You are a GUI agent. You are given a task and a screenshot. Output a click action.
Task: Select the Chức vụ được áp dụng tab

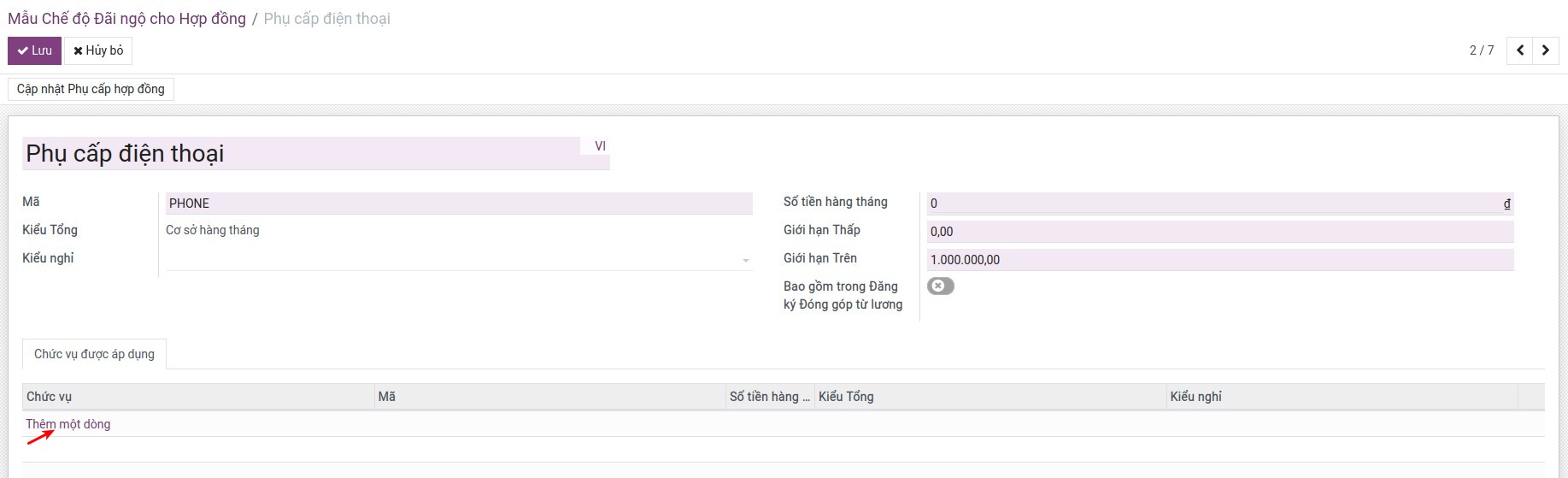[94, 354]
